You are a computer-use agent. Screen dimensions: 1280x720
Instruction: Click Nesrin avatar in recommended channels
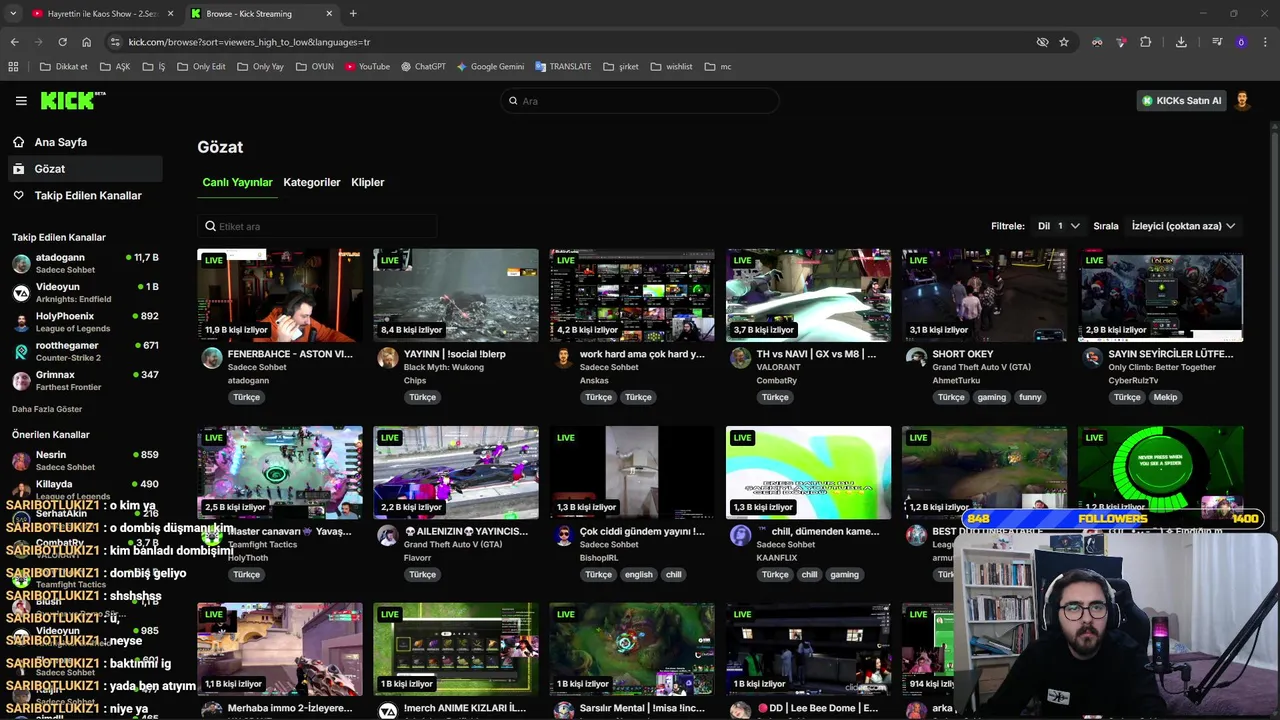pyautogui.click(x=21, y=461)
